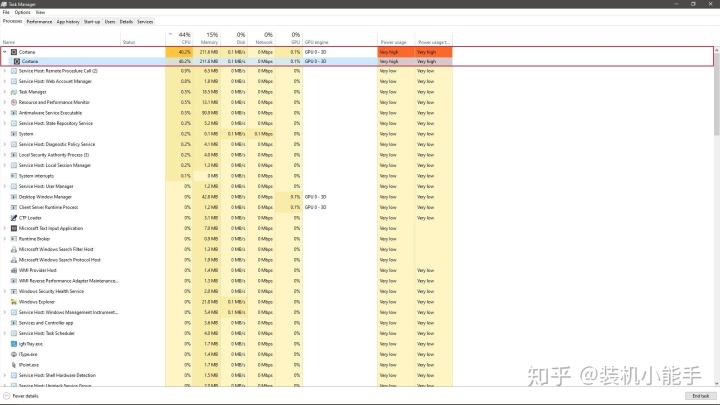Click the System interrupts icon
Image resolution: width=720 pixels, height=405 pixels.
click(x=14, y=176)
